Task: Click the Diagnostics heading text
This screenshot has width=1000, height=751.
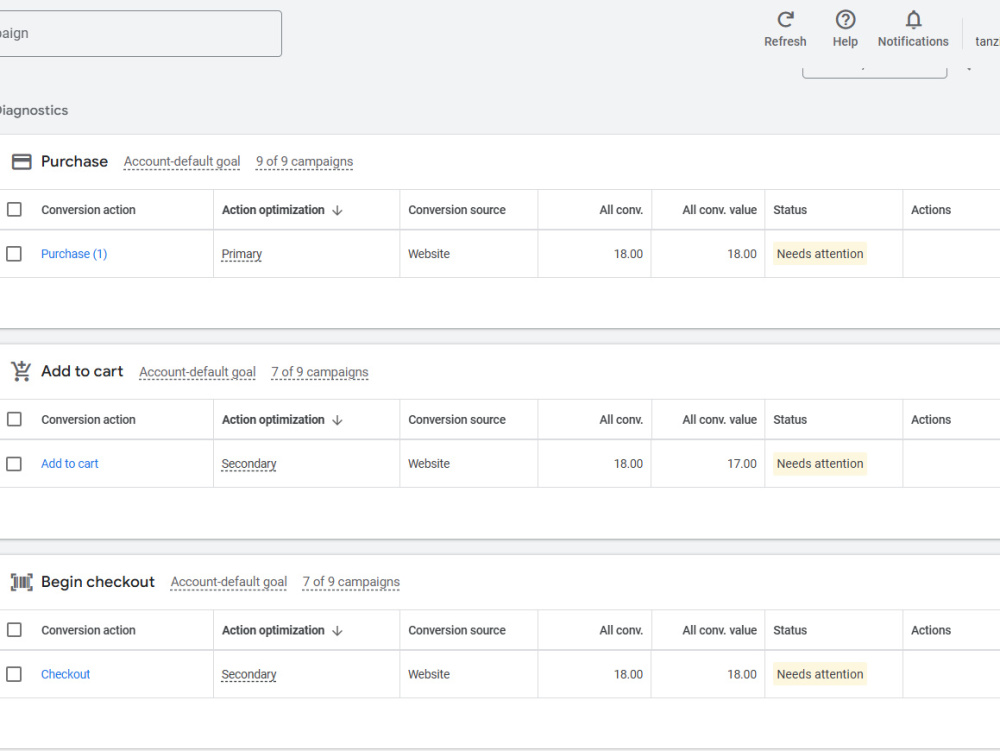Action: (x=33, y=110)
